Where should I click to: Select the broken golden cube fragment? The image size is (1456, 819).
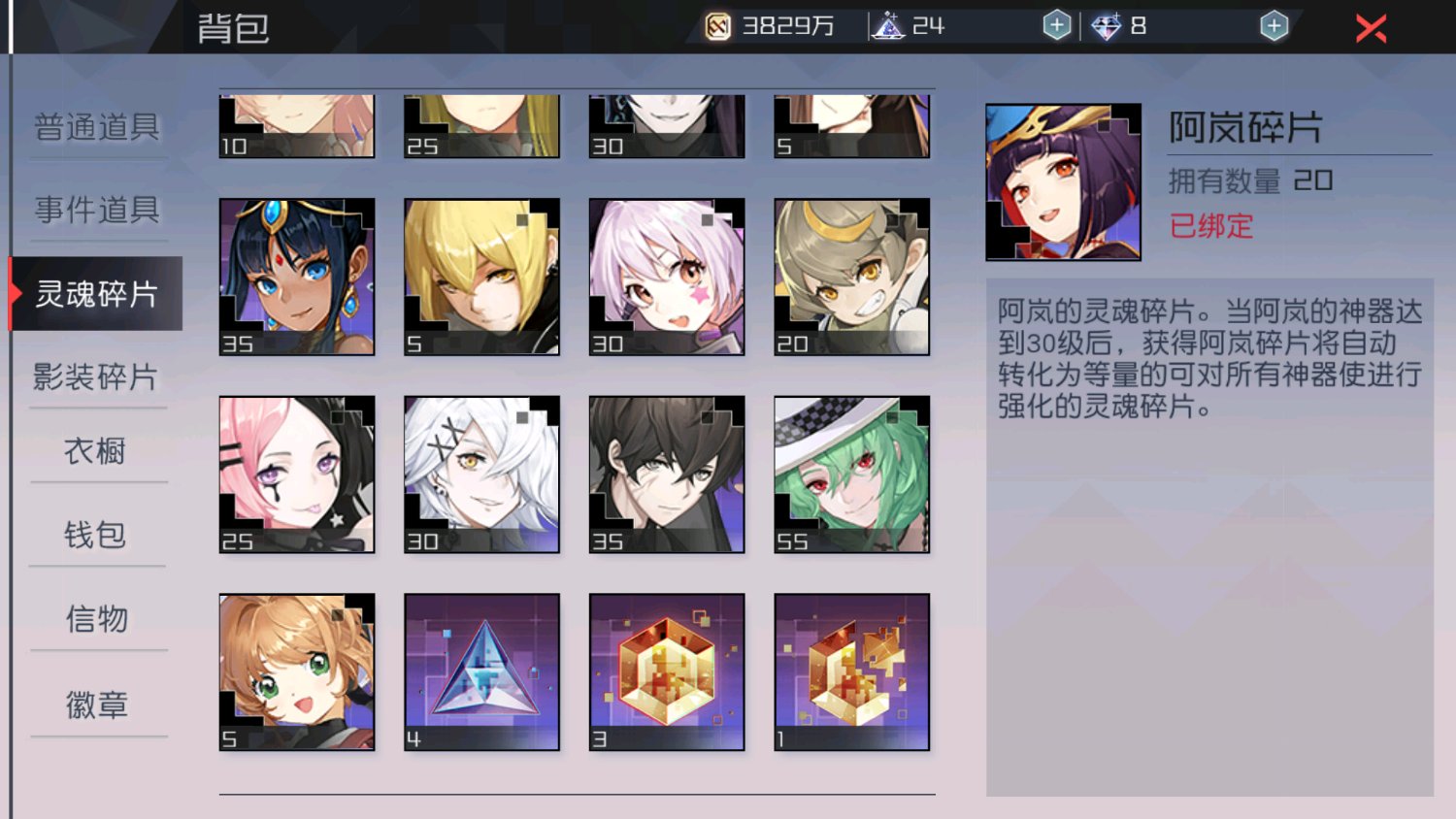(851, 672)
